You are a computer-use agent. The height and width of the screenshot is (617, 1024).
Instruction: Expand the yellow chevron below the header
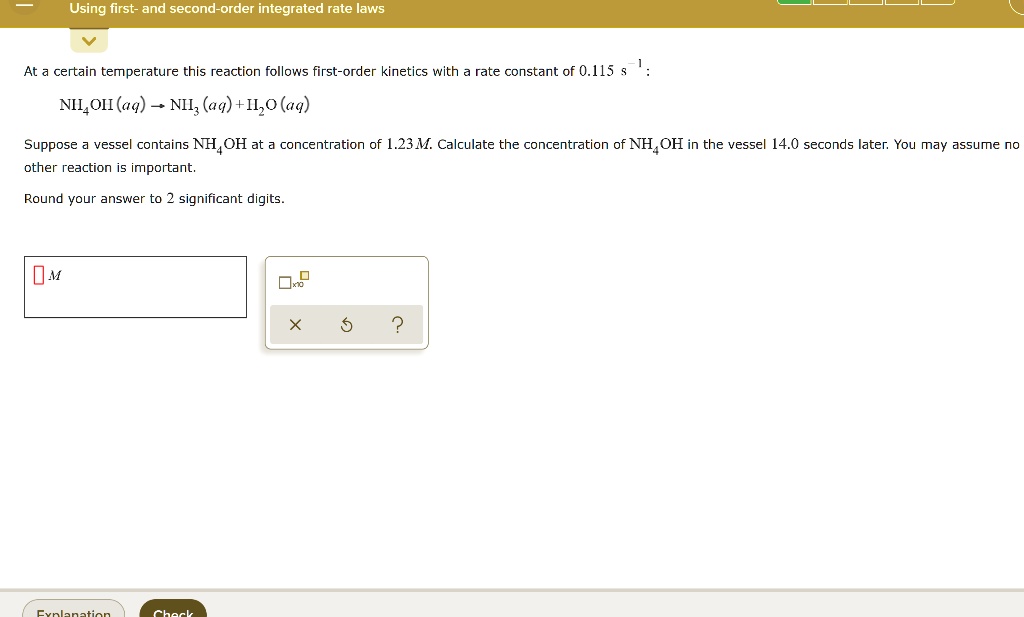click(x=89, y=41)
